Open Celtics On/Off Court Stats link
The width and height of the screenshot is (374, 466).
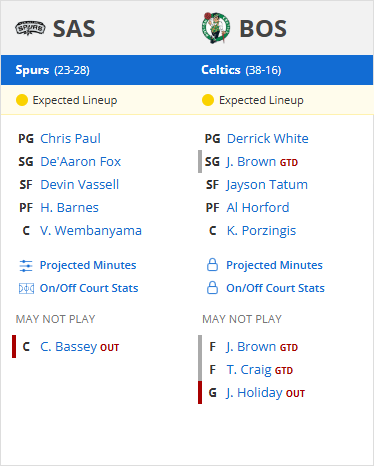[275, 288]
